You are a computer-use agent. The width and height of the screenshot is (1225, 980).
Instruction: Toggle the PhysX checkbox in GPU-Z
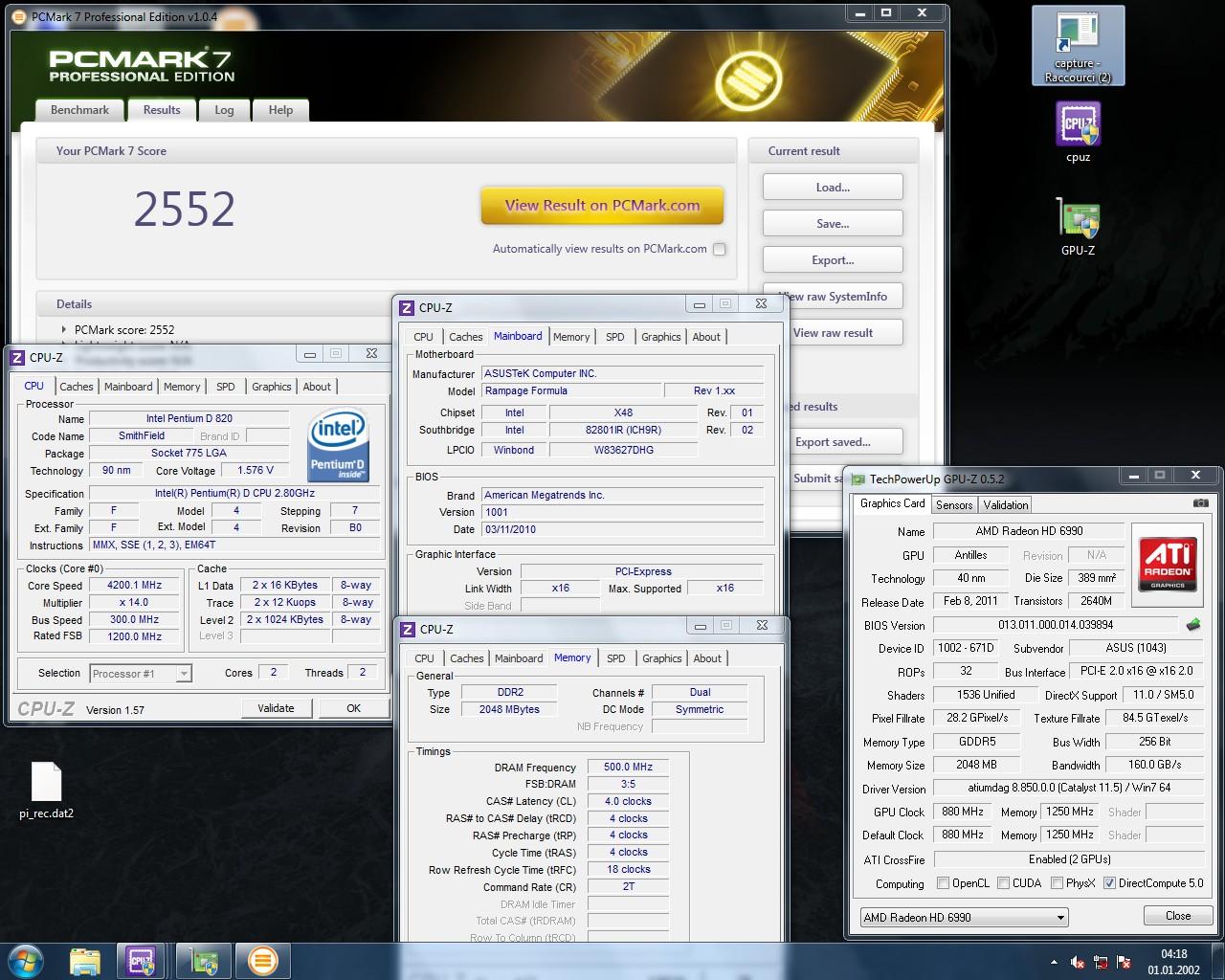[1057, 883]
